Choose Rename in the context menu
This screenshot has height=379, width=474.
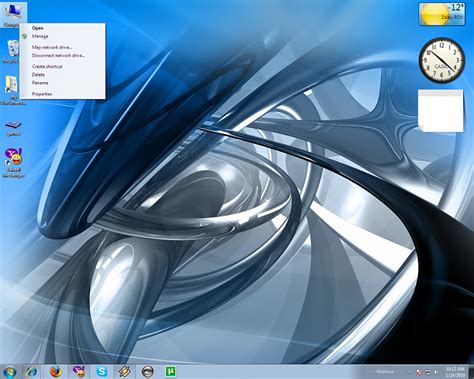coord(40,83)
